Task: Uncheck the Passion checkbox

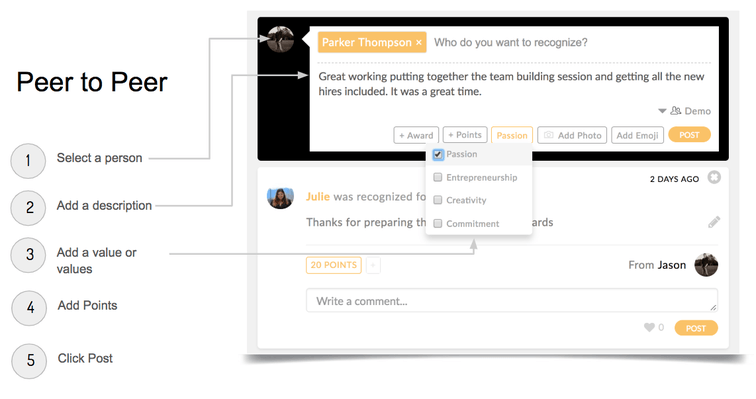Action: [438, 155]
